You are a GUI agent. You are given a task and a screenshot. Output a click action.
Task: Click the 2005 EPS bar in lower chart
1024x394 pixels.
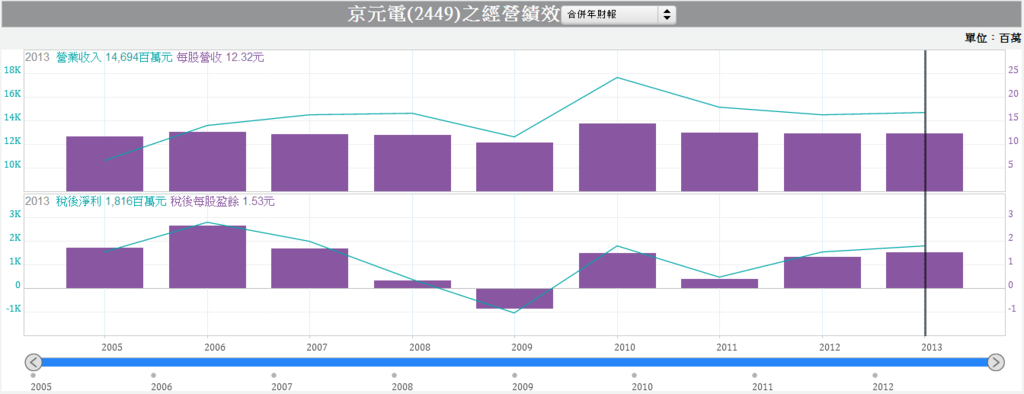coord(104,268)
